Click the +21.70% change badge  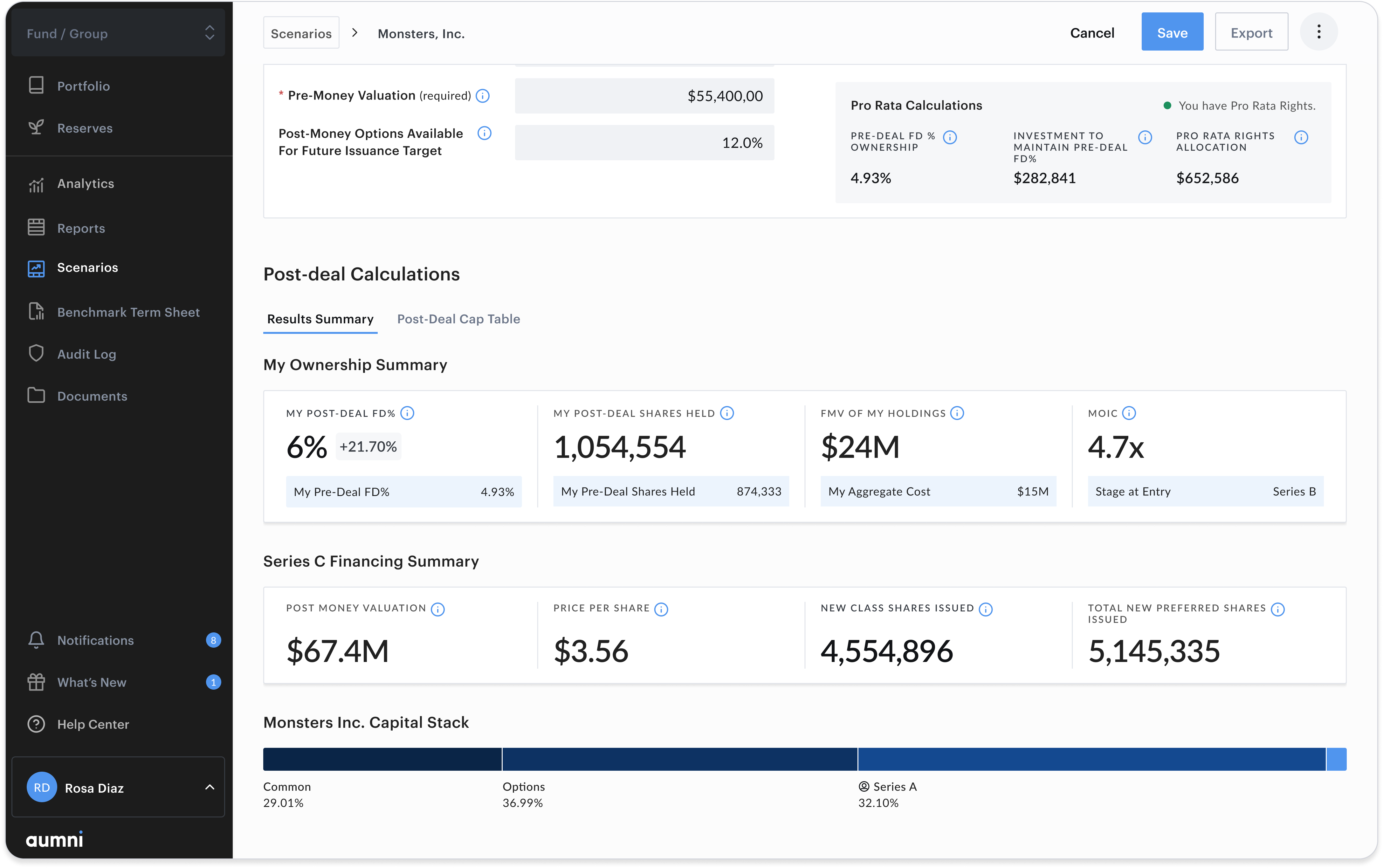click(x=368, y=447)
